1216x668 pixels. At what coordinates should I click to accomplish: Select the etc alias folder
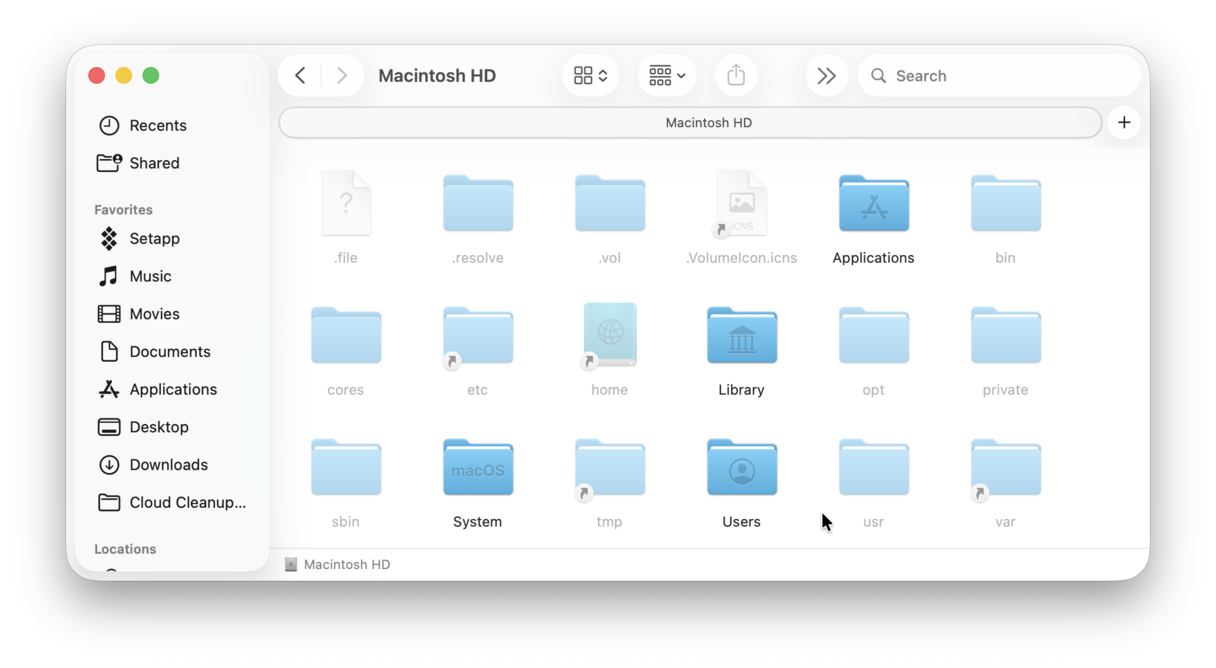pos(478,336)
